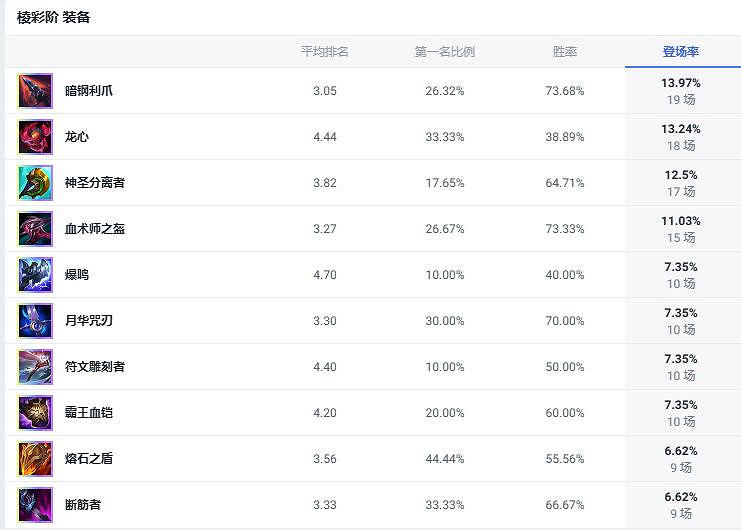
Task: Click the 熔石之盾 item name
Action: click(89, 459)
